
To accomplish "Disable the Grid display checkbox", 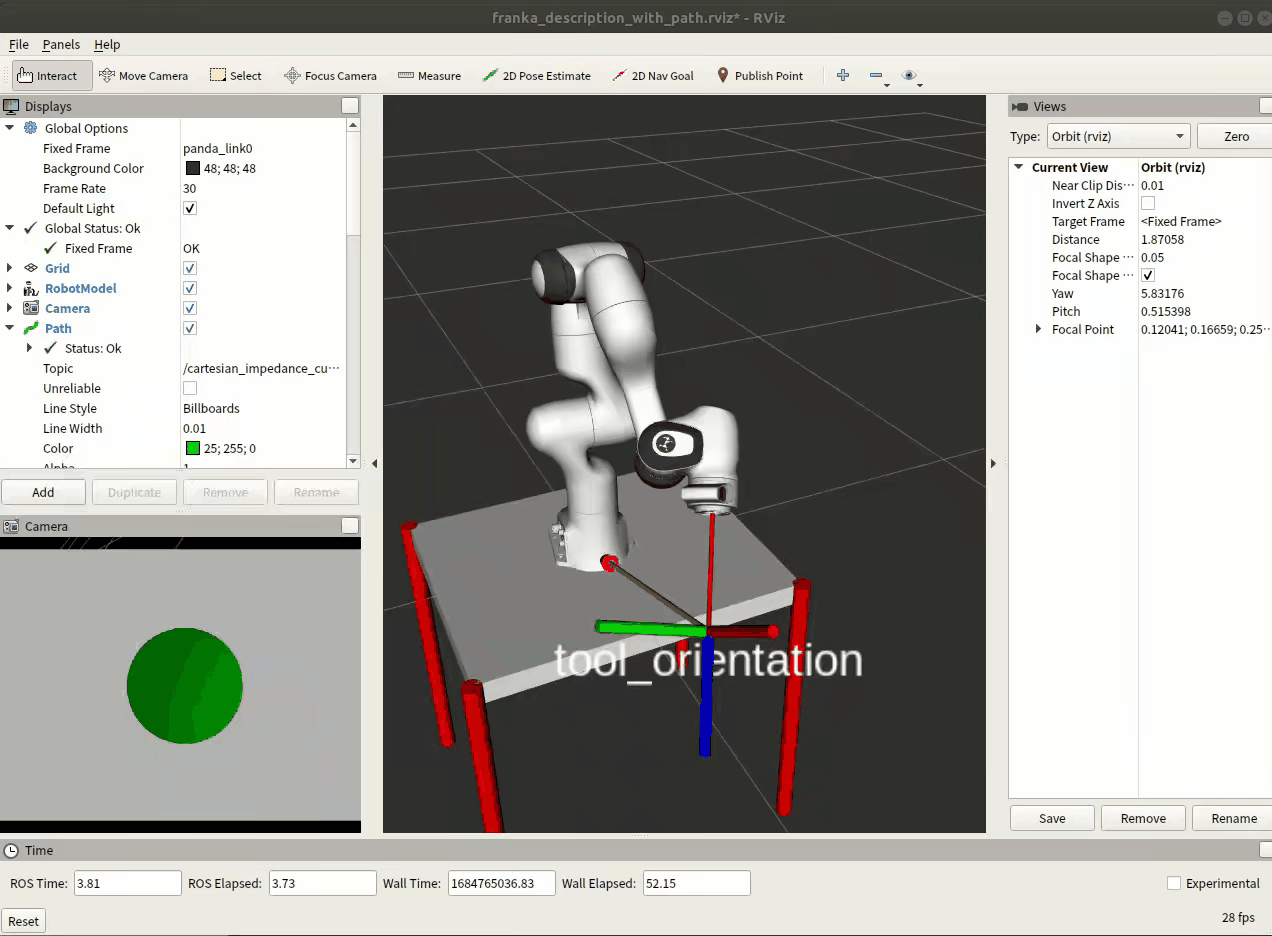I will point(190,268).
